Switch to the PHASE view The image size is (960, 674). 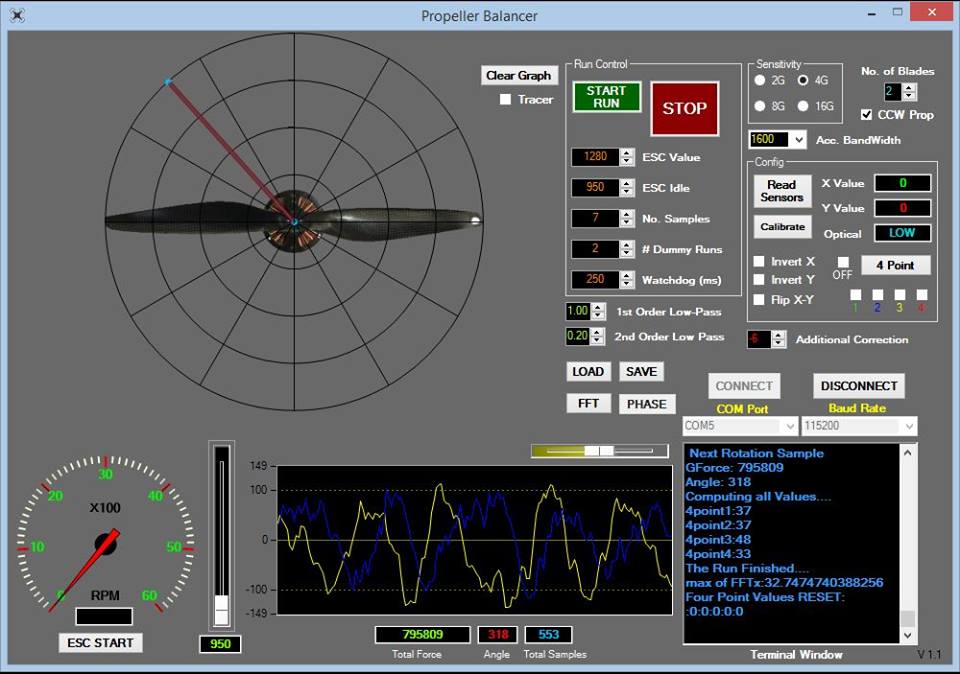tap(647, 404)
